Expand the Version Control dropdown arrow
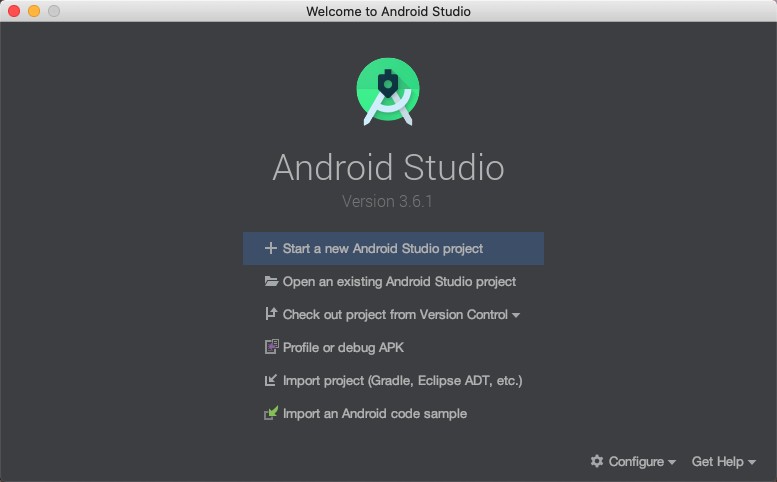 tap(516, 315)
